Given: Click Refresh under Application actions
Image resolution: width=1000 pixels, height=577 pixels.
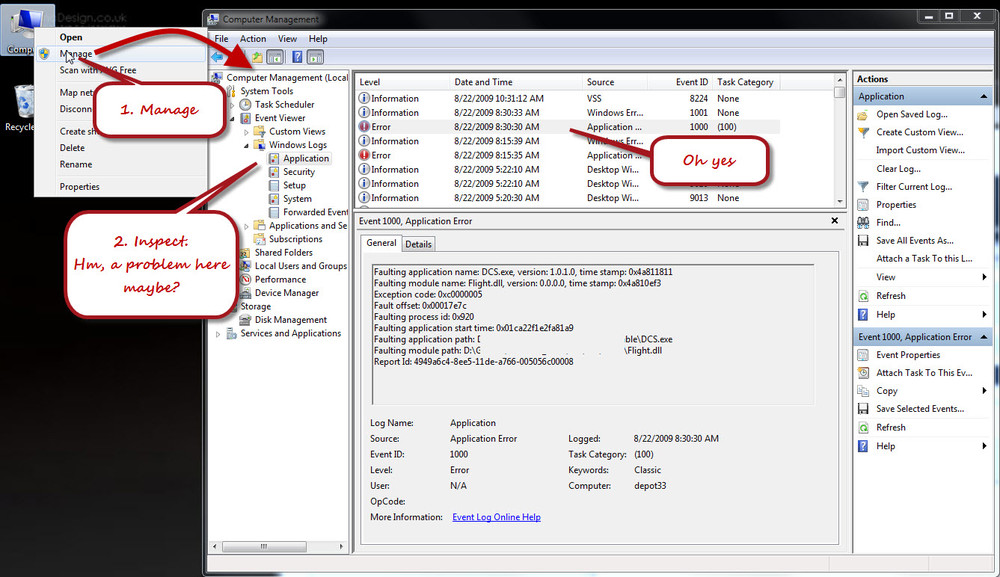Looking at the screenshot, I should pos(890,295).
